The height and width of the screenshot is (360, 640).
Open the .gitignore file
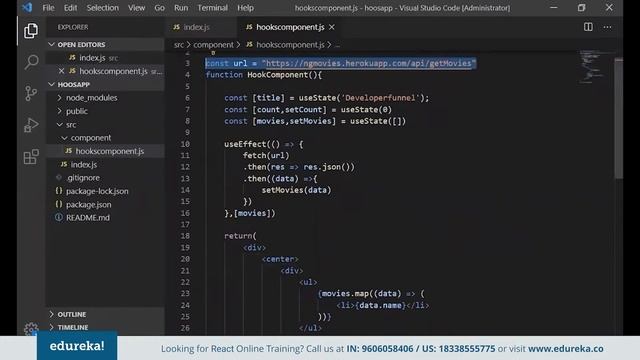tap(105, 178)
